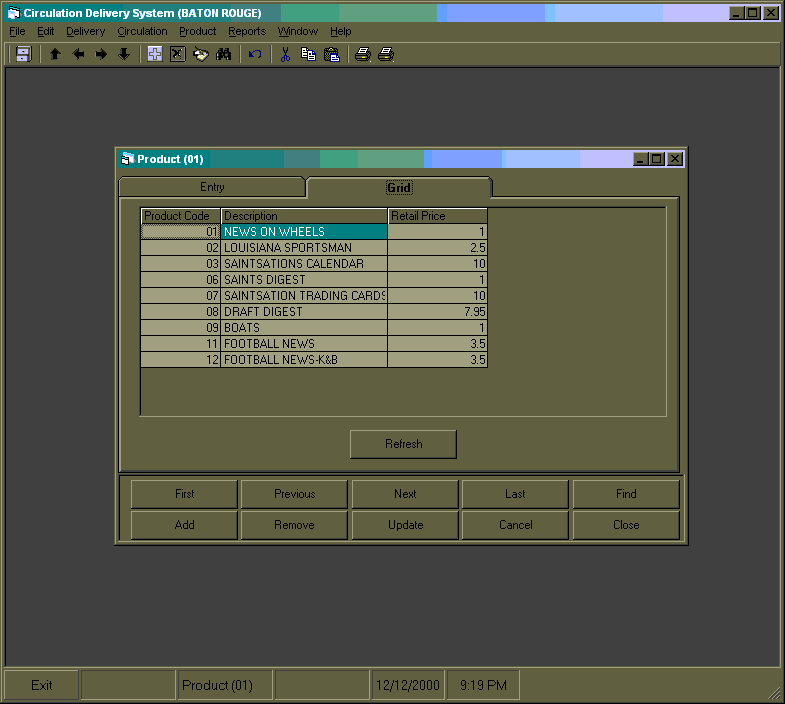Click the left arrow toolbar icon
785x704 pixels.
point(78,54)
